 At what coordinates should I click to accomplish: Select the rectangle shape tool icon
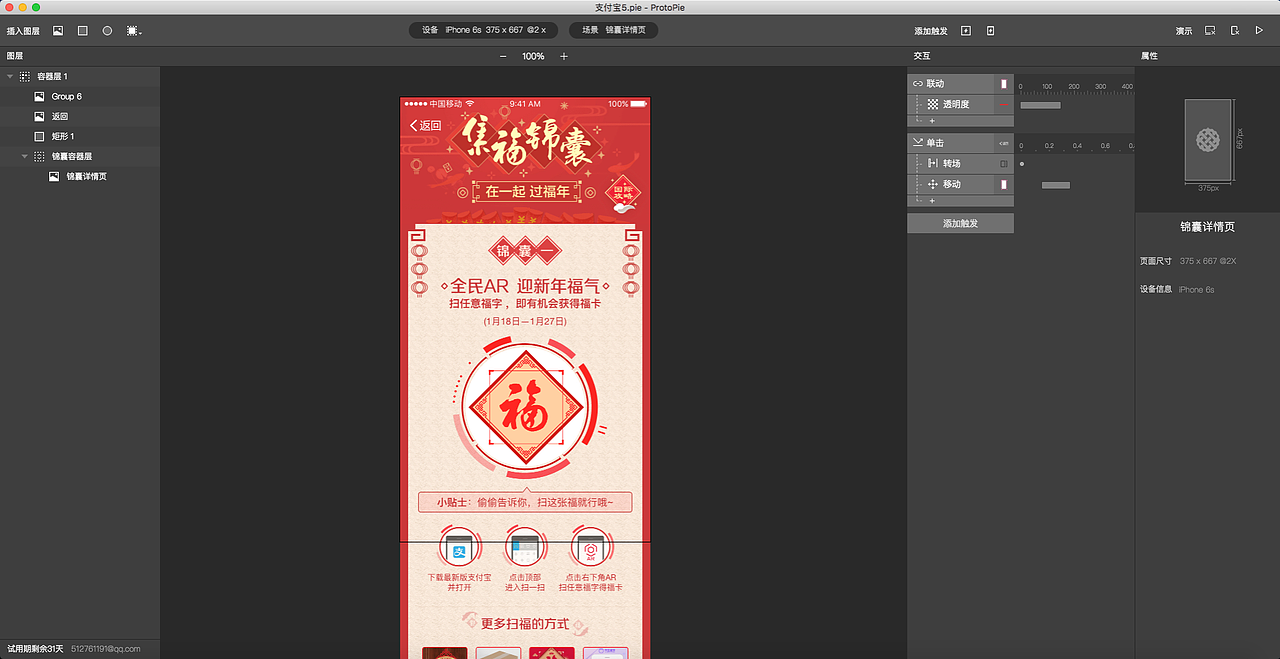[82, 31]
